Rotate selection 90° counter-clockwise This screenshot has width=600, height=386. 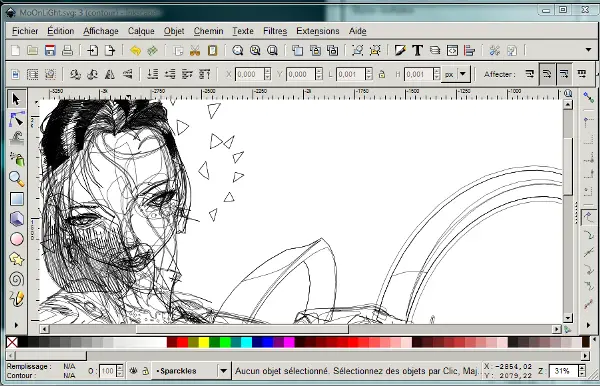(x=75, y=74)
